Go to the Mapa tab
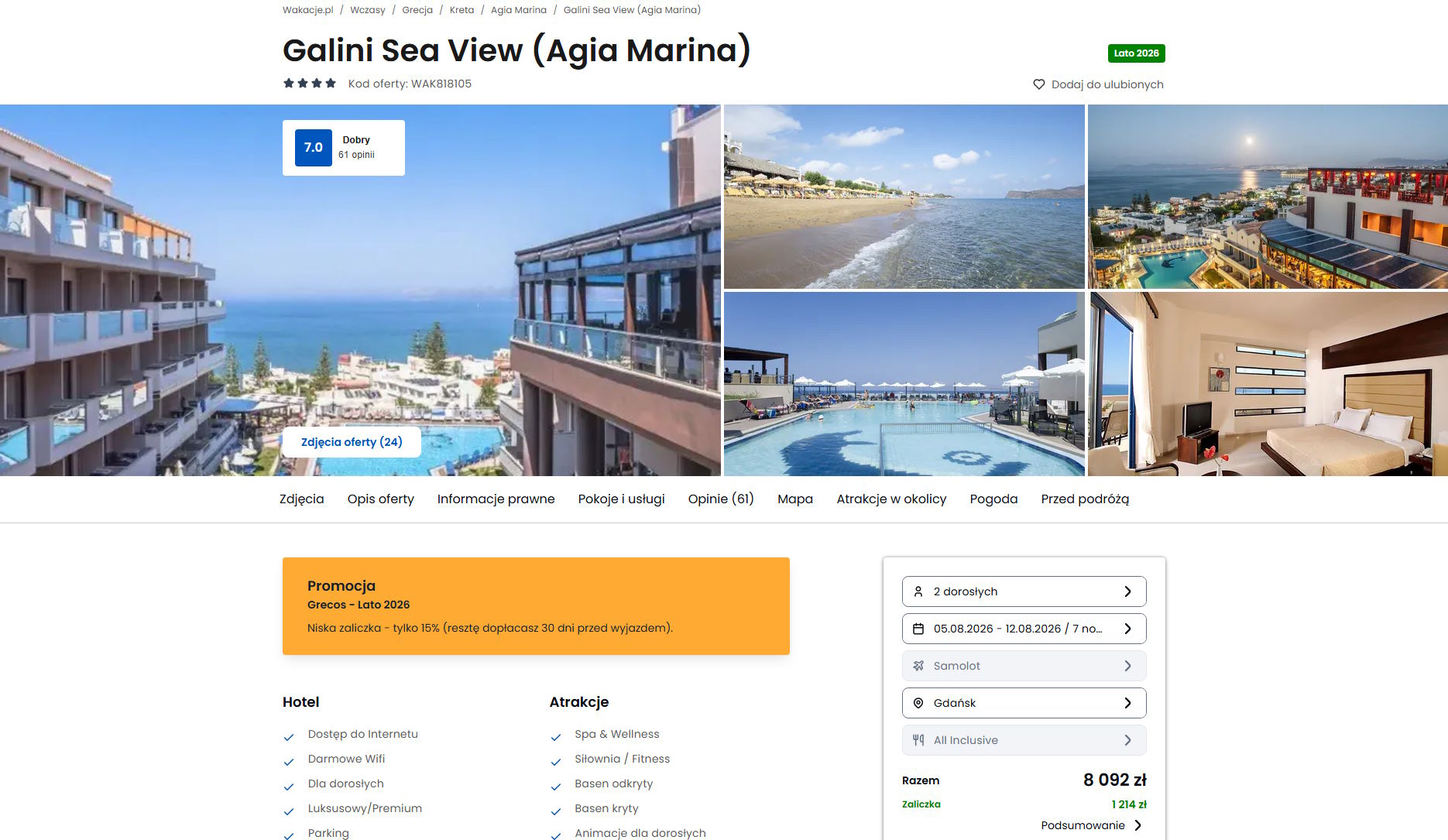 point(795,499)
